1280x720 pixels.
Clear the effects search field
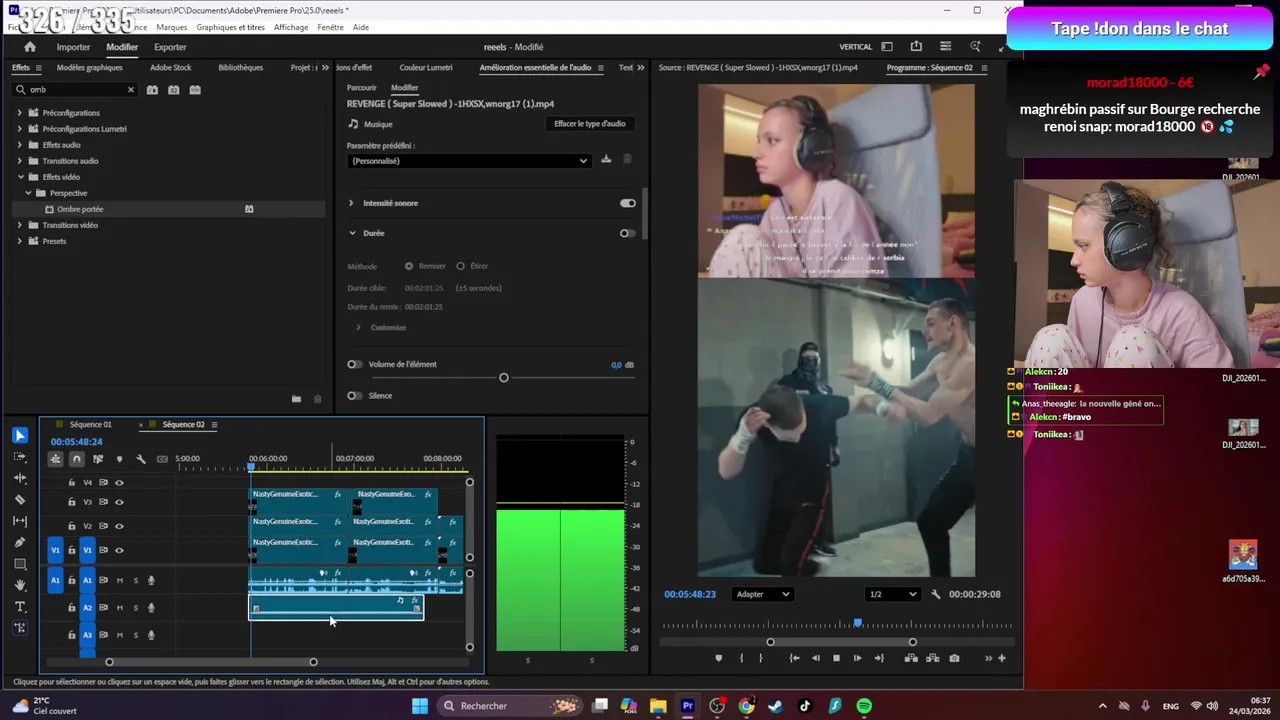[130, 89]
